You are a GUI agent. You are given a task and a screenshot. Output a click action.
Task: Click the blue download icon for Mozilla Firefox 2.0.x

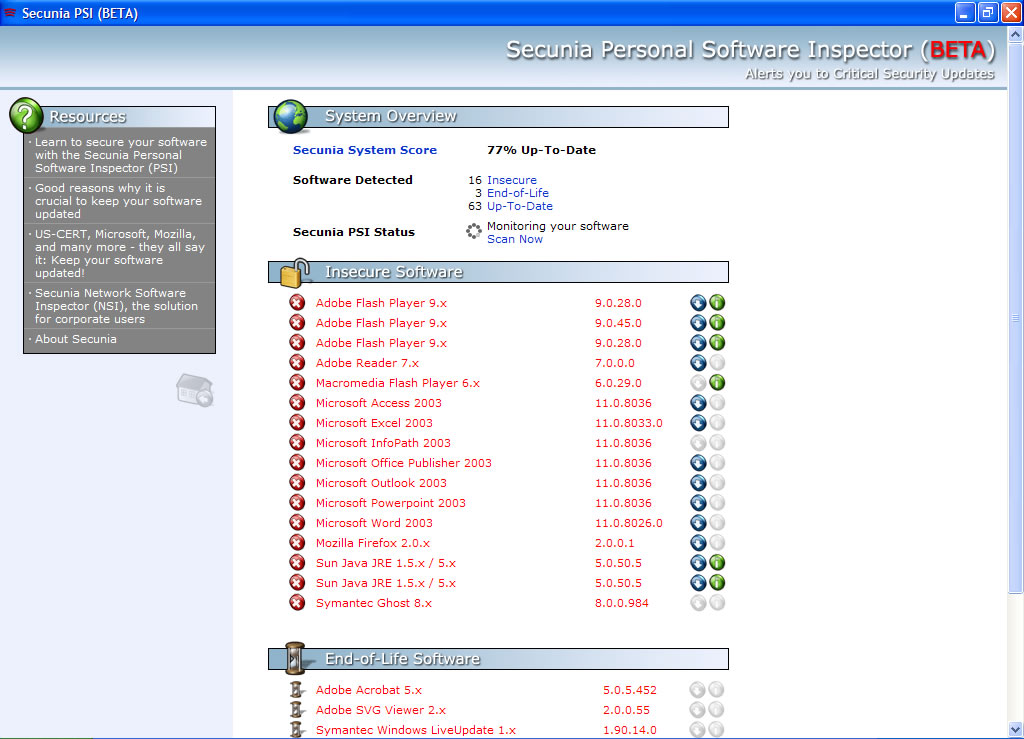click(x=698, y=543)
